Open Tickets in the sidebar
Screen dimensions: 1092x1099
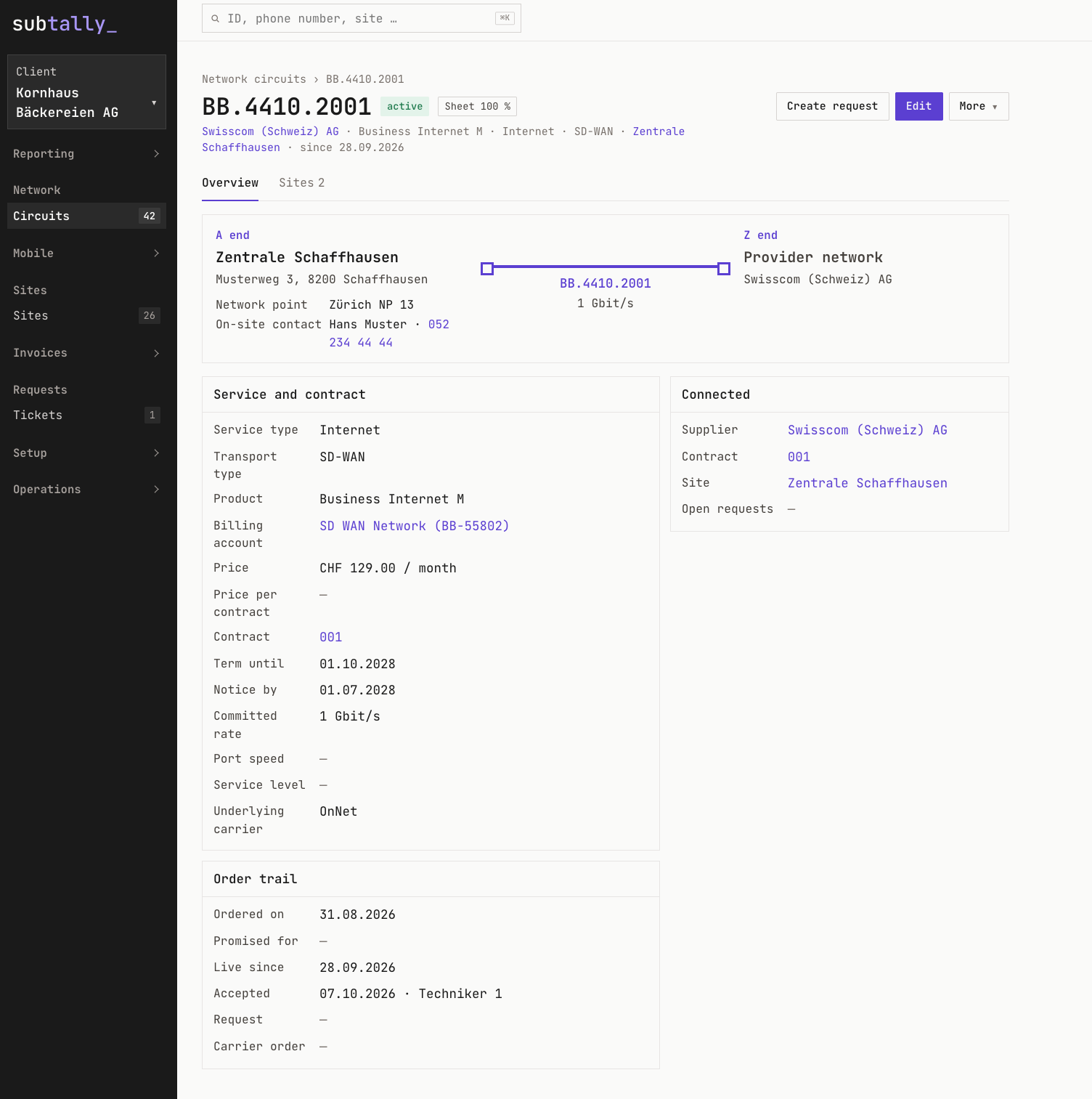click(86, 415)
